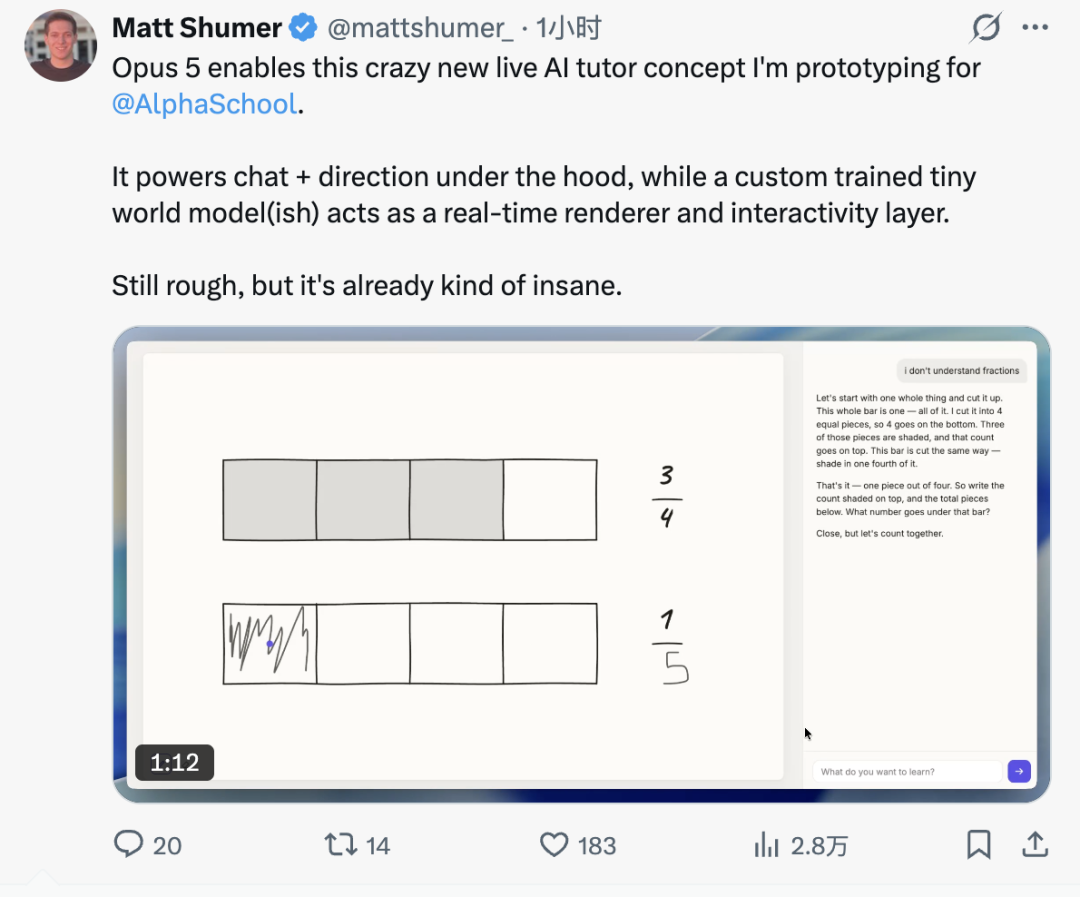Focus the 'What do you want to learn?' field
This screenshot has width=1080, height=897.
(906, 772)
